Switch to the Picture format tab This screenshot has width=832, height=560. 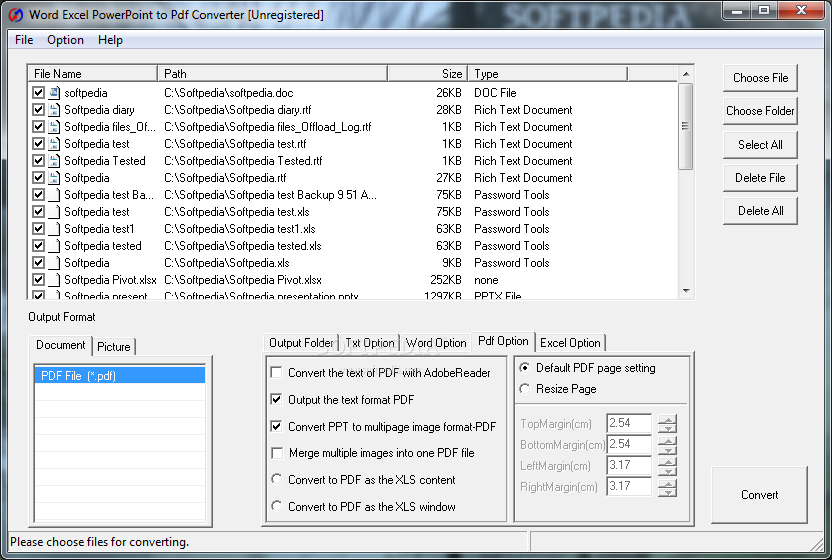(114, 347)
